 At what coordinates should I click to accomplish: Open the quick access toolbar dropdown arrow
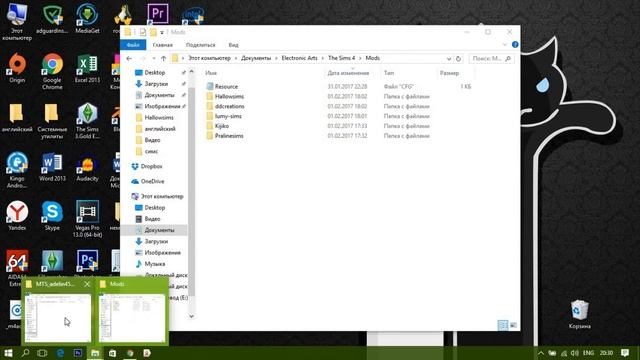[x=162, y=32]
